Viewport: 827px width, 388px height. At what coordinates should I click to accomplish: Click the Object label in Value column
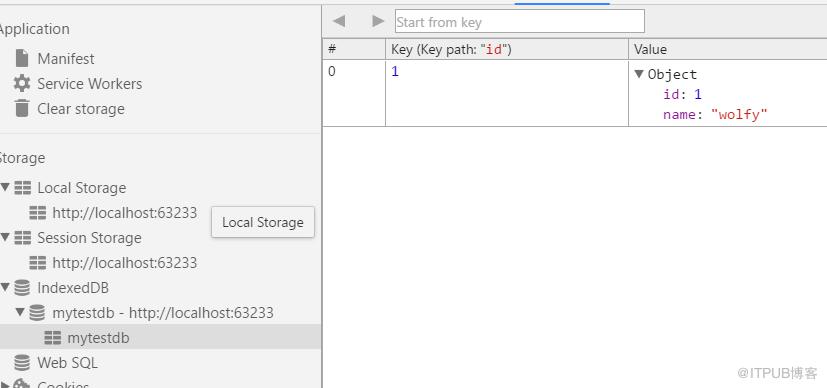click(672, 74)
